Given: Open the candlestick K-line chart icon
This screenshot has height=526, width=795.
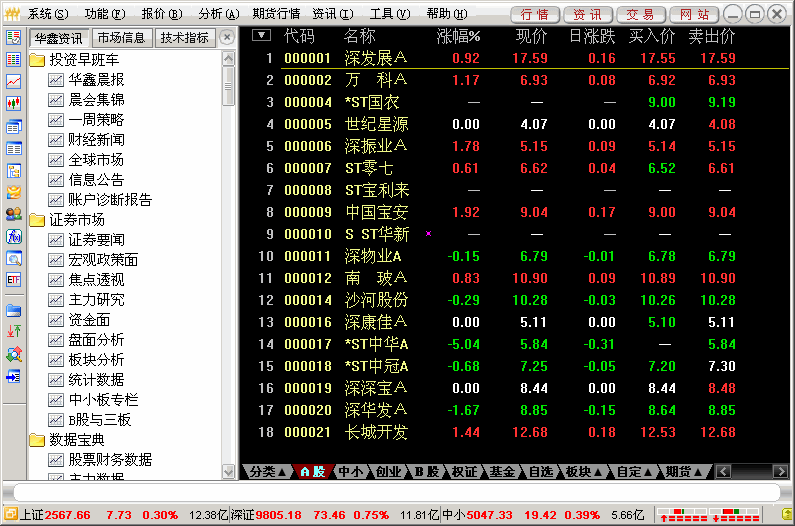Looking at the screenshot, I should [x=14, y=103].
